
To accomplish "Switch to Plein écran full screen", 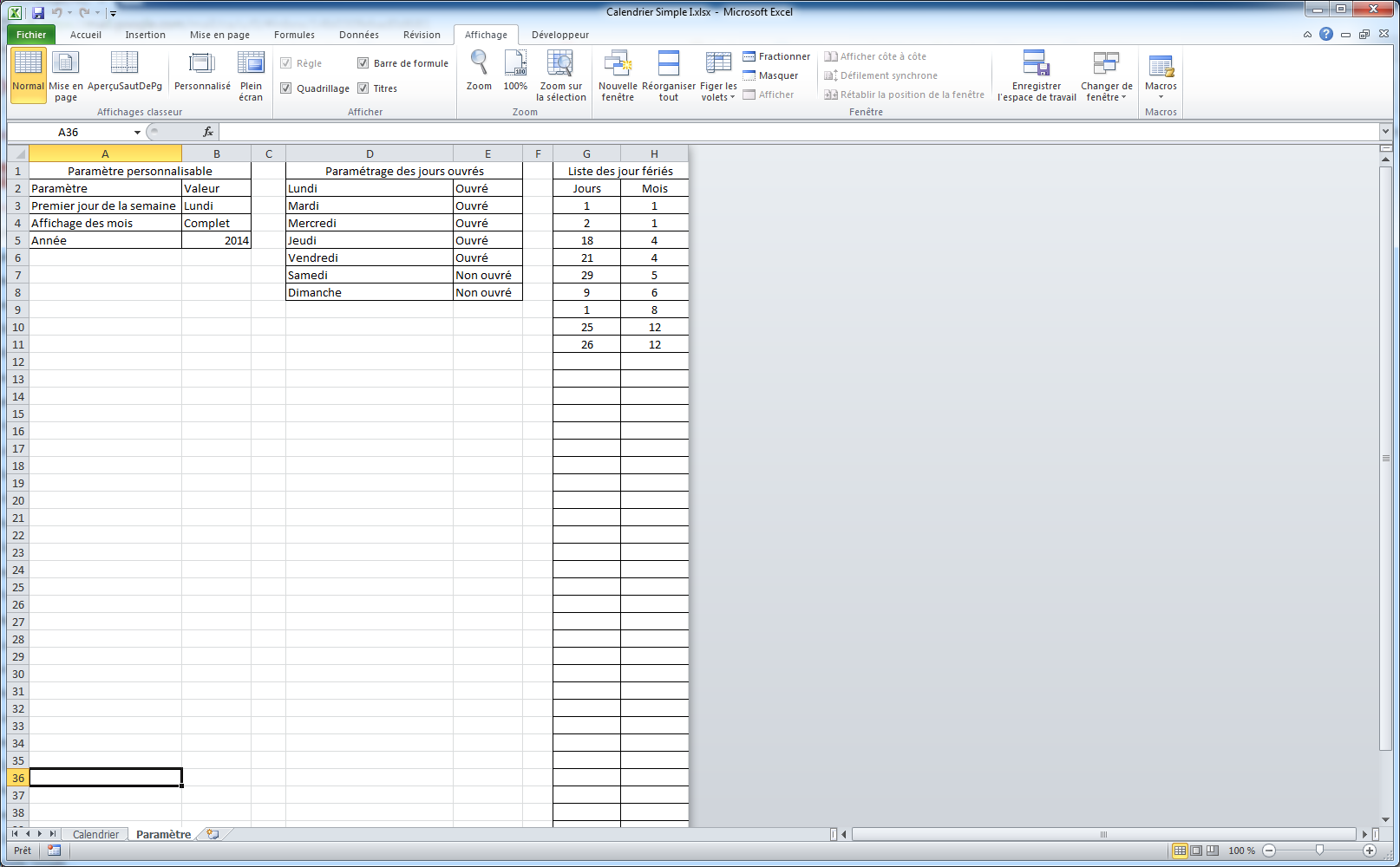I will point(251,75).
